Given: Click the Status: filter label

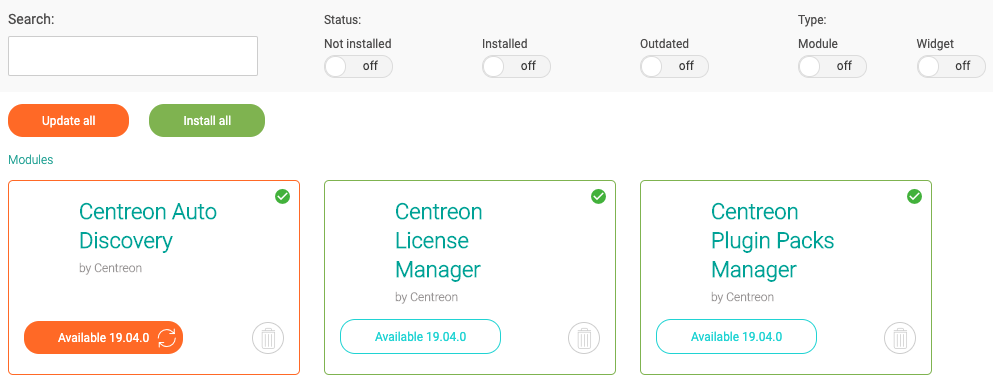Looking at the screenshot, I should pyautogui.click(x=343, y=20).
